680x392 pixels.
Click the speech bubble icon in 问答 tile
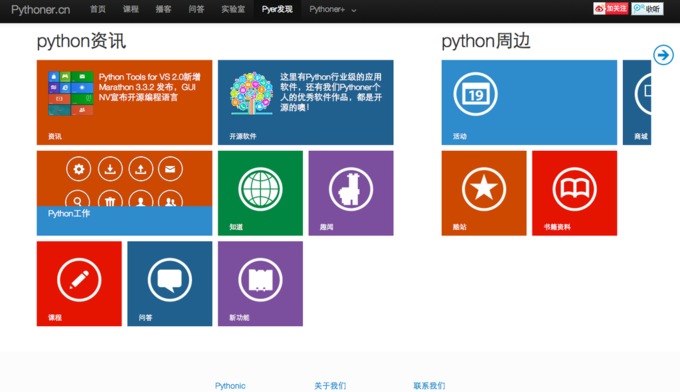click(170, 280)
